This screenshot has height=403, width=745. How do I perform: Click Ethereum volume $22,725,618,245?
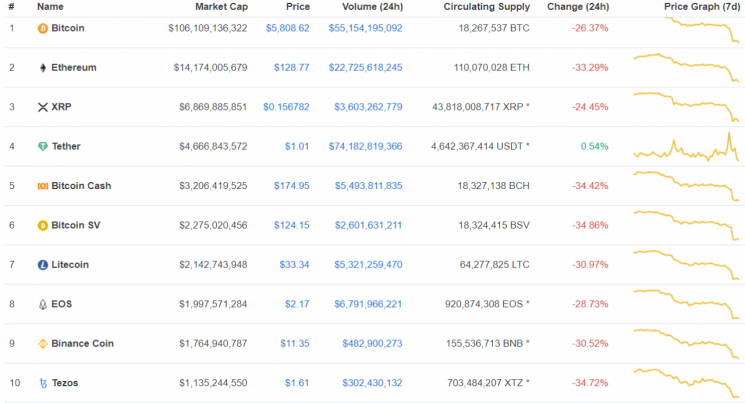click(366, 67)
